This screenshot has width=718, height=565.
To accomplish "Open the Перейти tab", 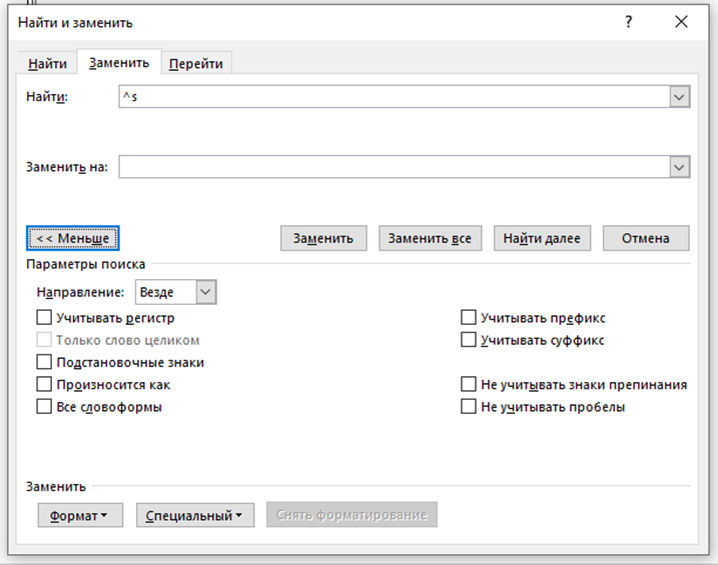I will pyautogui.click(x=196, y=63).
